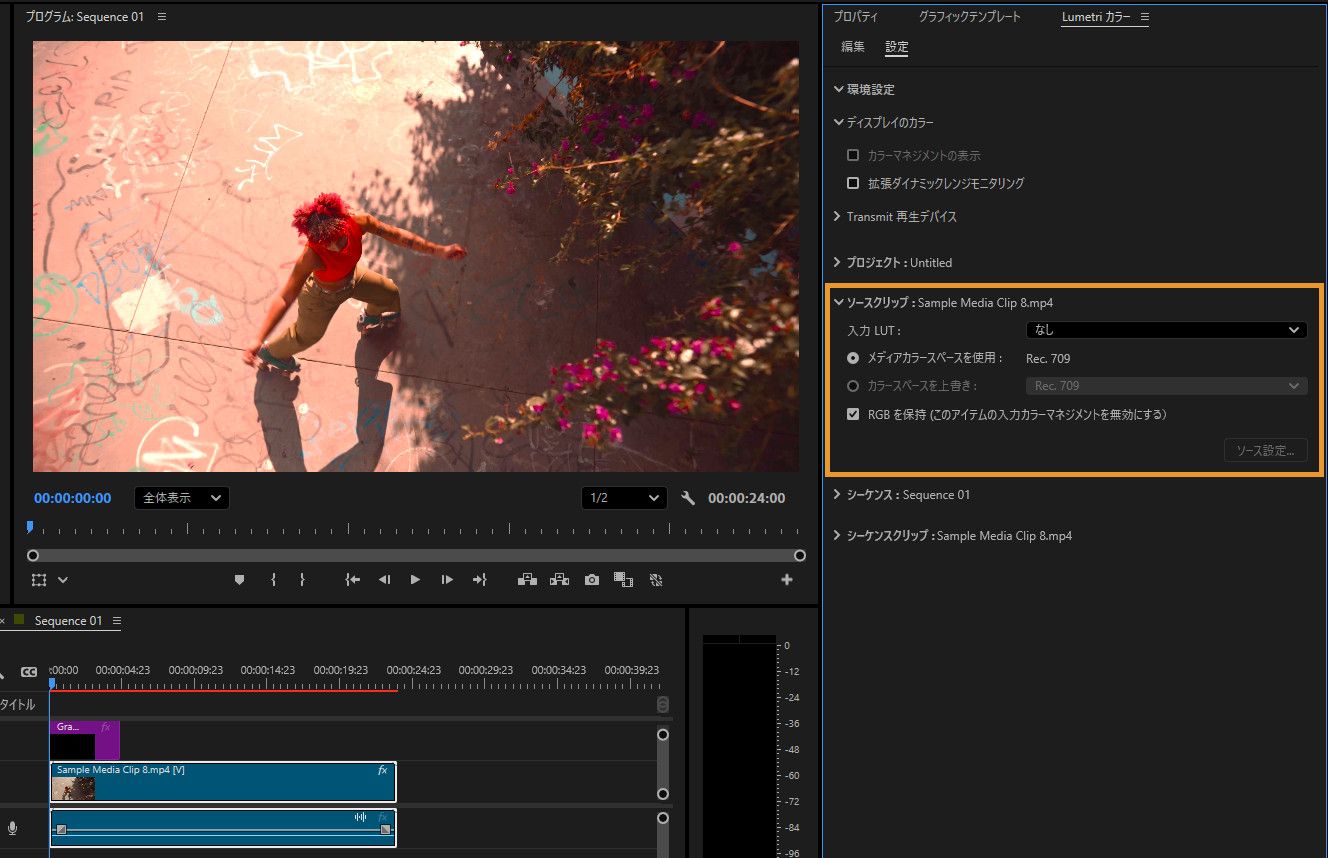Select the メディアカラースペースを使用 radio button

point(853,358)
